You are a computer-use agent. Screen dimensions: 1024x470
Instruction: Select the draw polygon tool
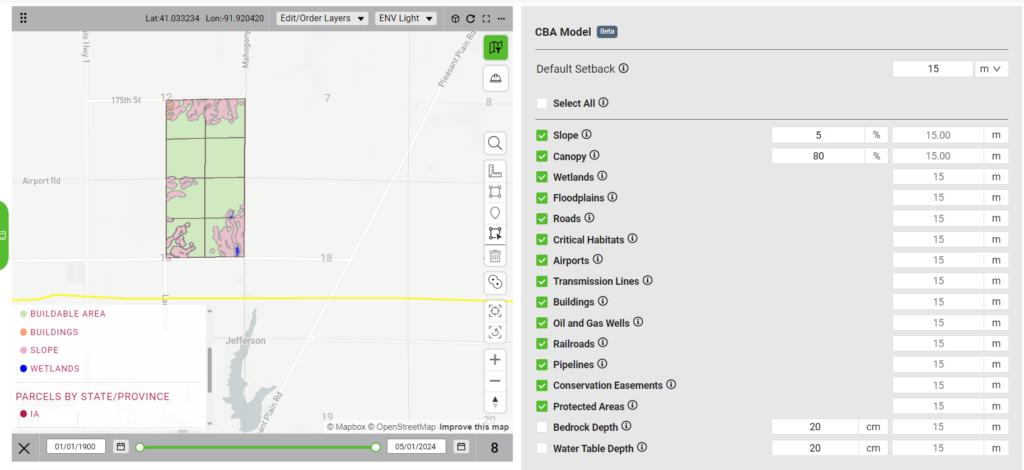tap(495, 192)
